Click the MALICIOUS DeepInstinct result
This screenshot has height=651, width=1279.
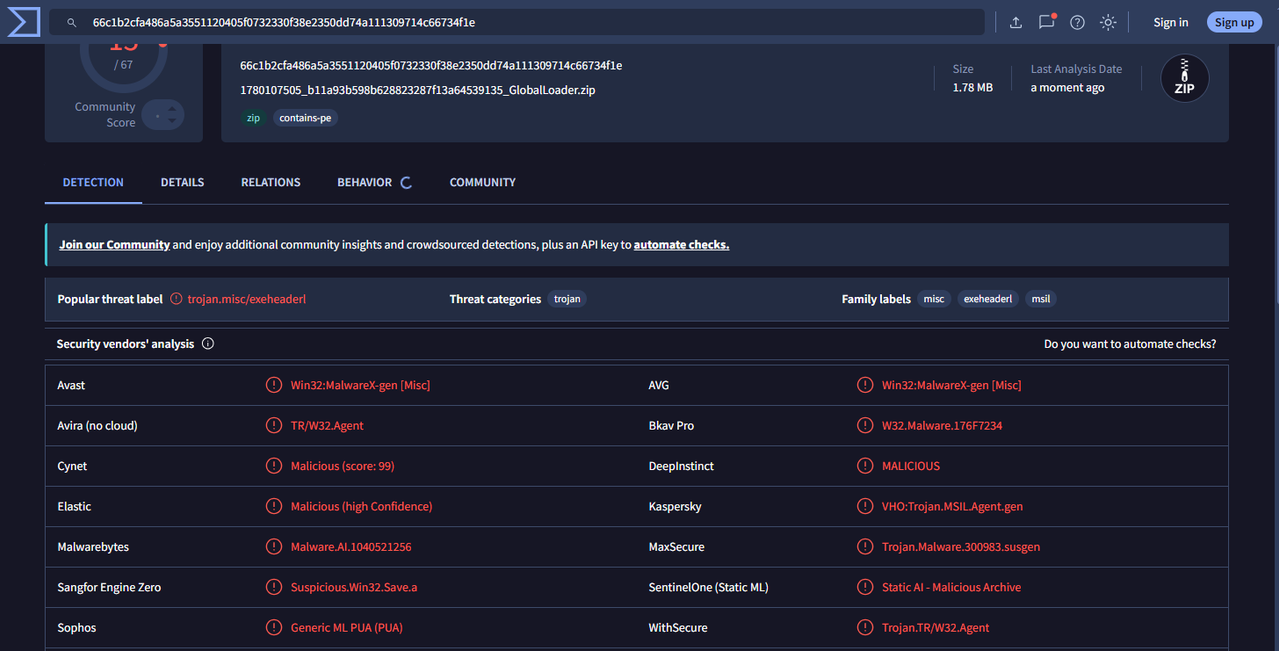pos(911,466)
